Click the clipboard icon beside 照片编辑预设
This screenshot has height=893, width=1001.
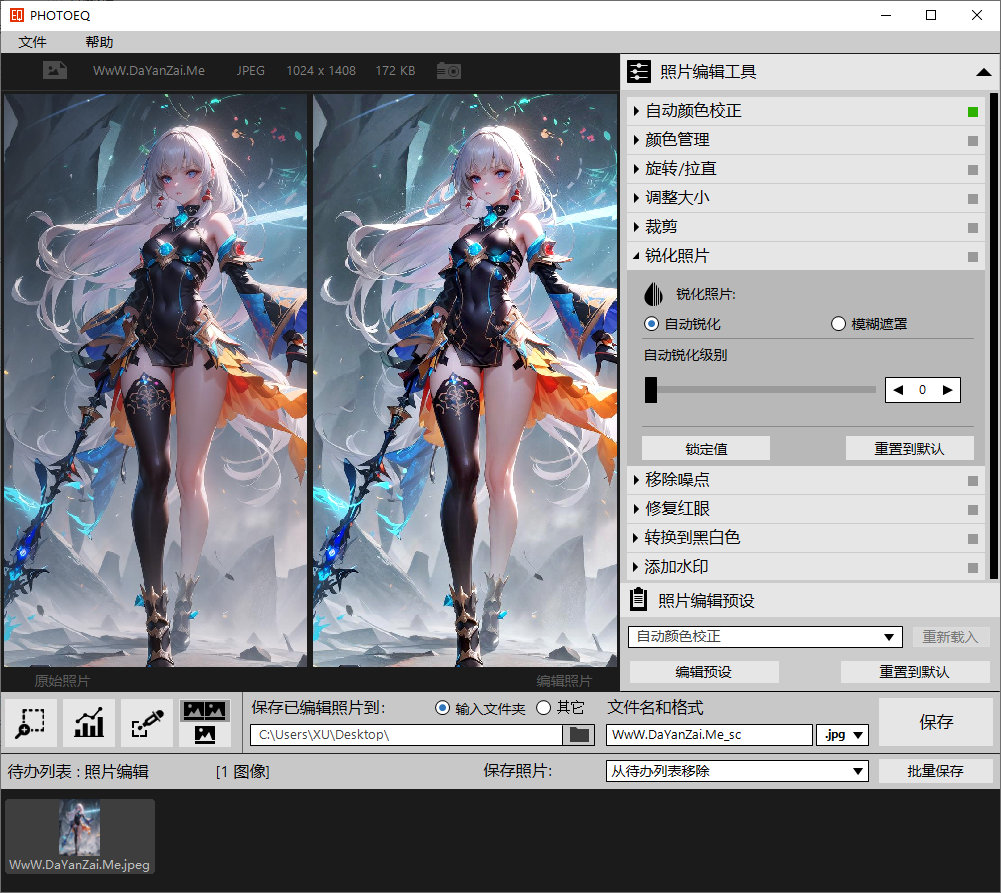(x=638, y=599)
